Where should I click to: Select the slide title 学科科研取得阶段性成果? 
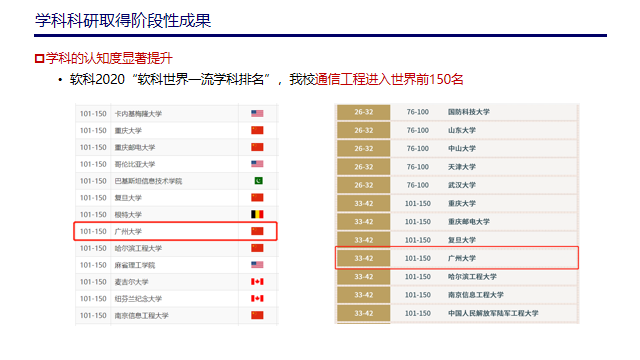(123, 20)
